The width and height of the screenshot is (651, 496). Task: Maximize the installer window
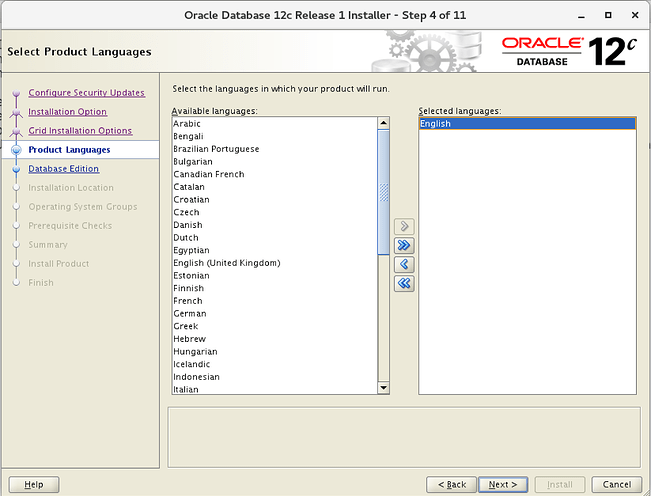pyautogui.click(x=608, y=15)
